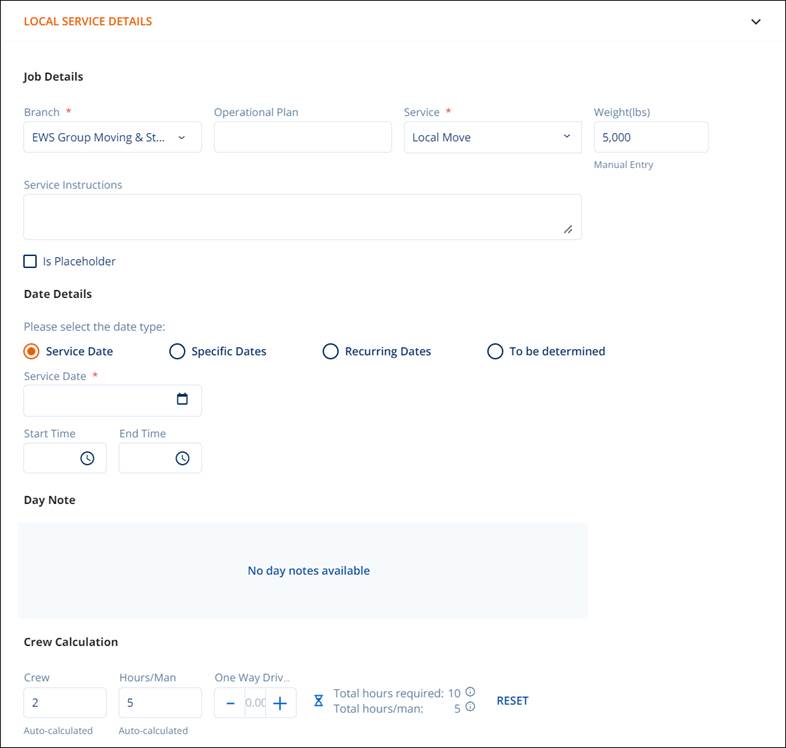This screenshot has width=786, height=748.
Task: Open the Start Time clock picker
Action: point(87,458)
